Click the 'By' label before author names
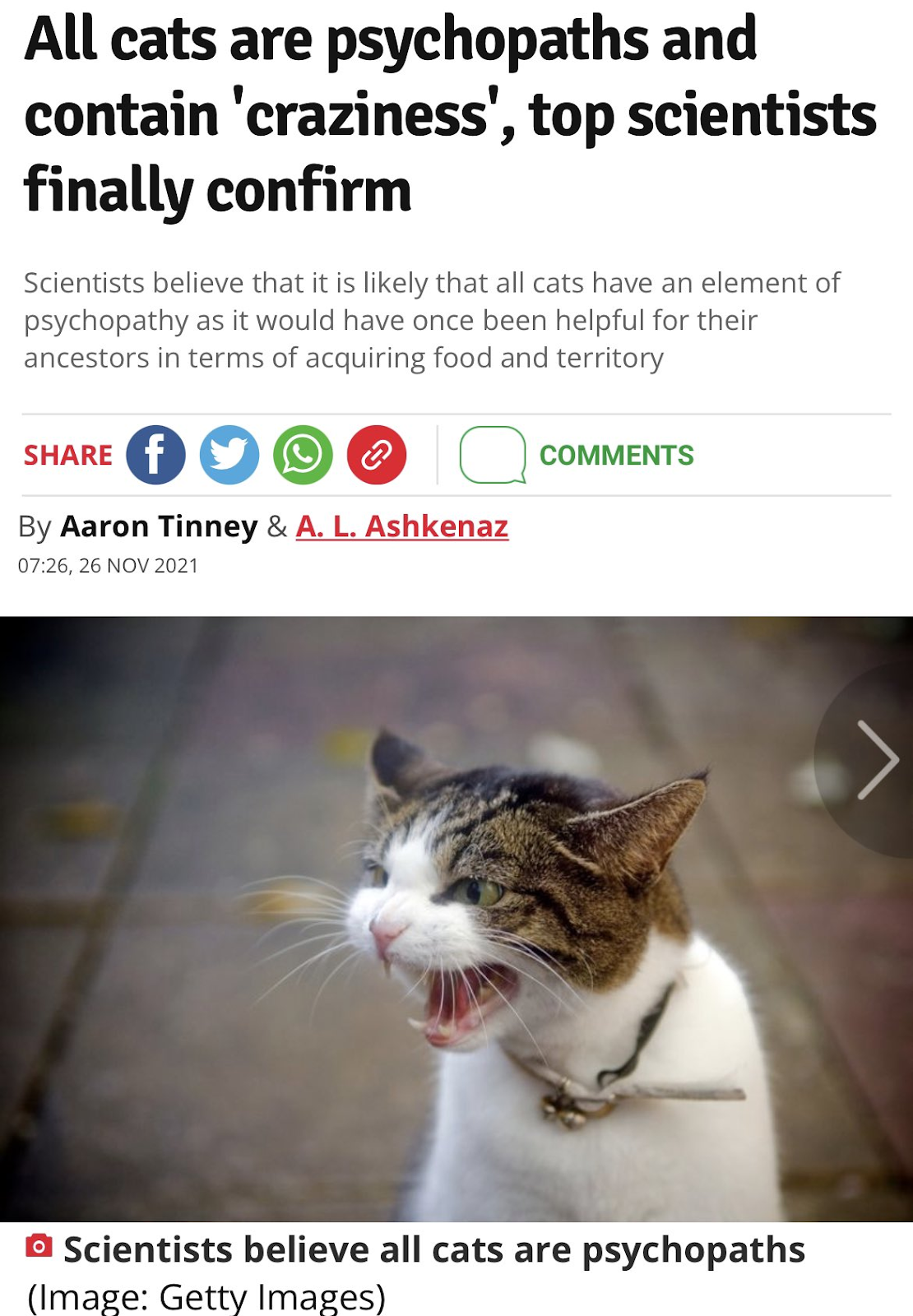The height and width of the screenshot is (1316, 913). pyautogui.click(x=35, y=527)
